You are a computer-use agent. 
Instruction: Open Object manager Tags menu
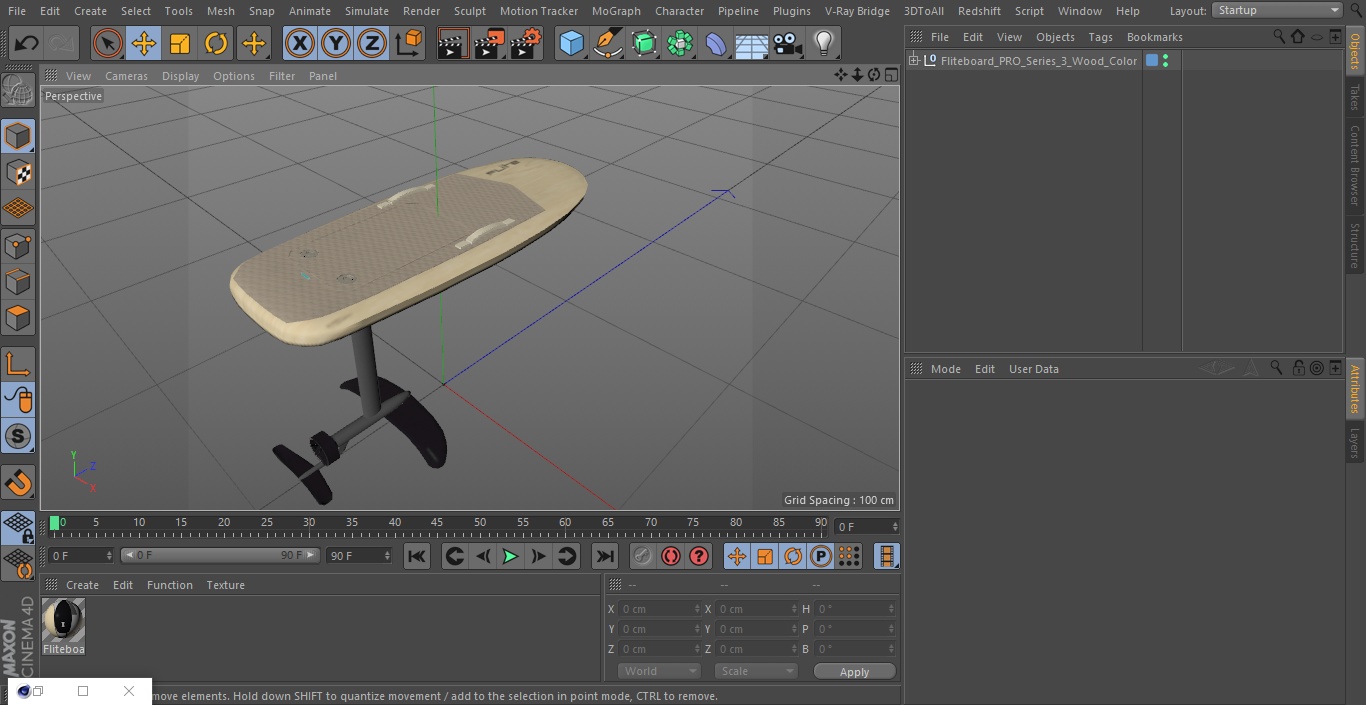point(1100,37)
